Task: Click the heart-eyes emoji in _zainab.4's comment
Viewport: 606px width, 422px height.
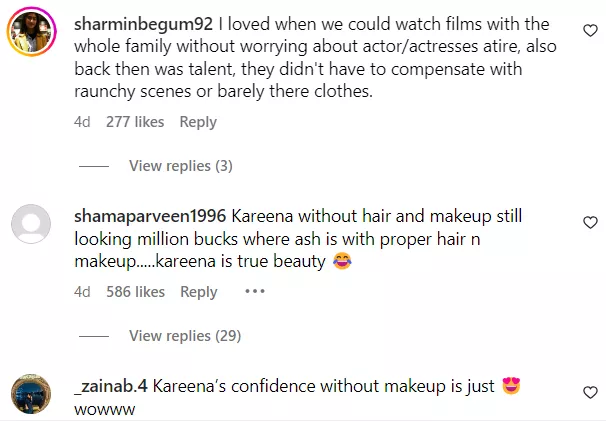Action: click(511, 386)
